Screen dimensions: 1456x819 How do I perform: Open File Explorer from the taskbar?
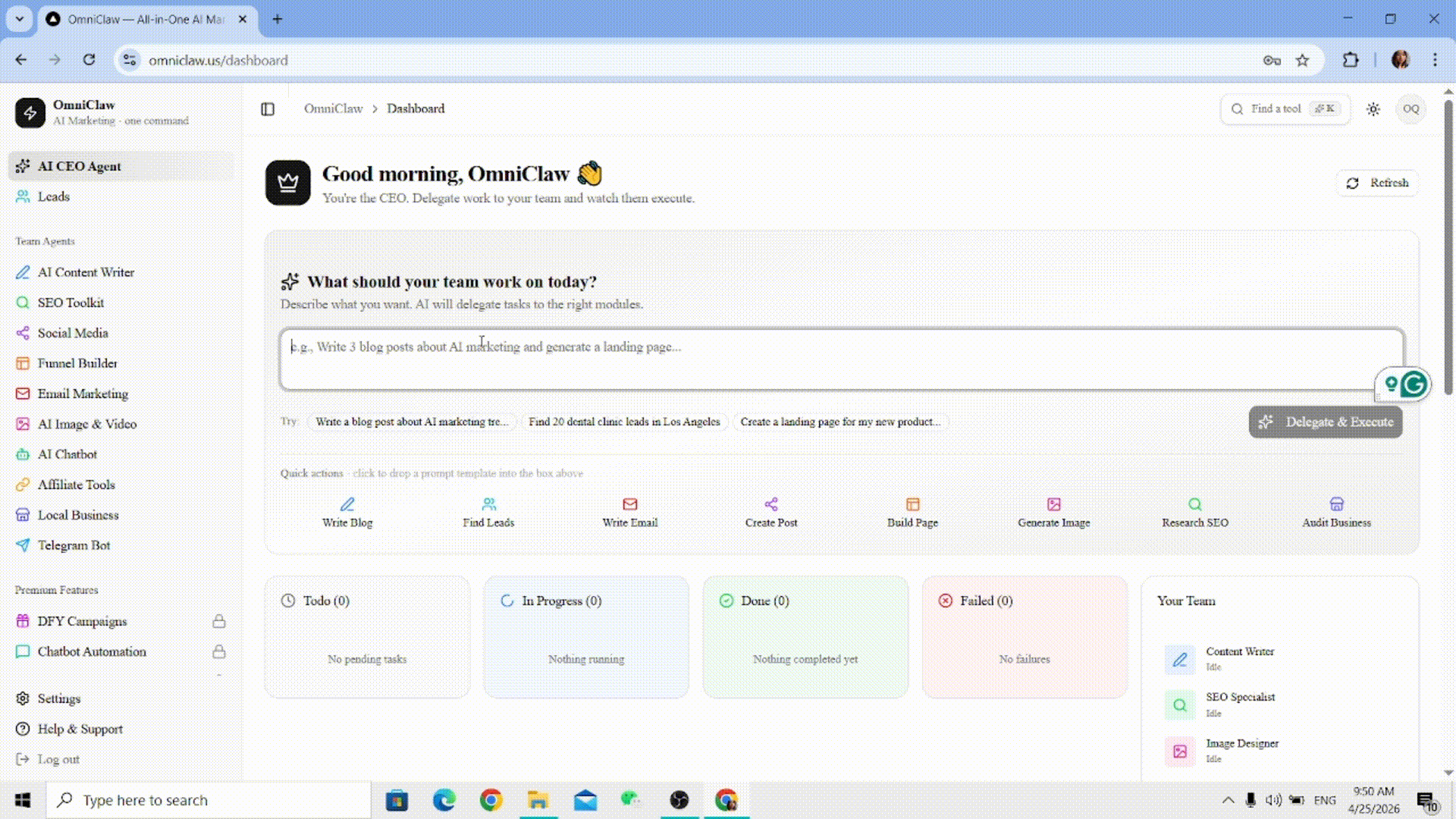pyautogui.click(x=538, y=800)
